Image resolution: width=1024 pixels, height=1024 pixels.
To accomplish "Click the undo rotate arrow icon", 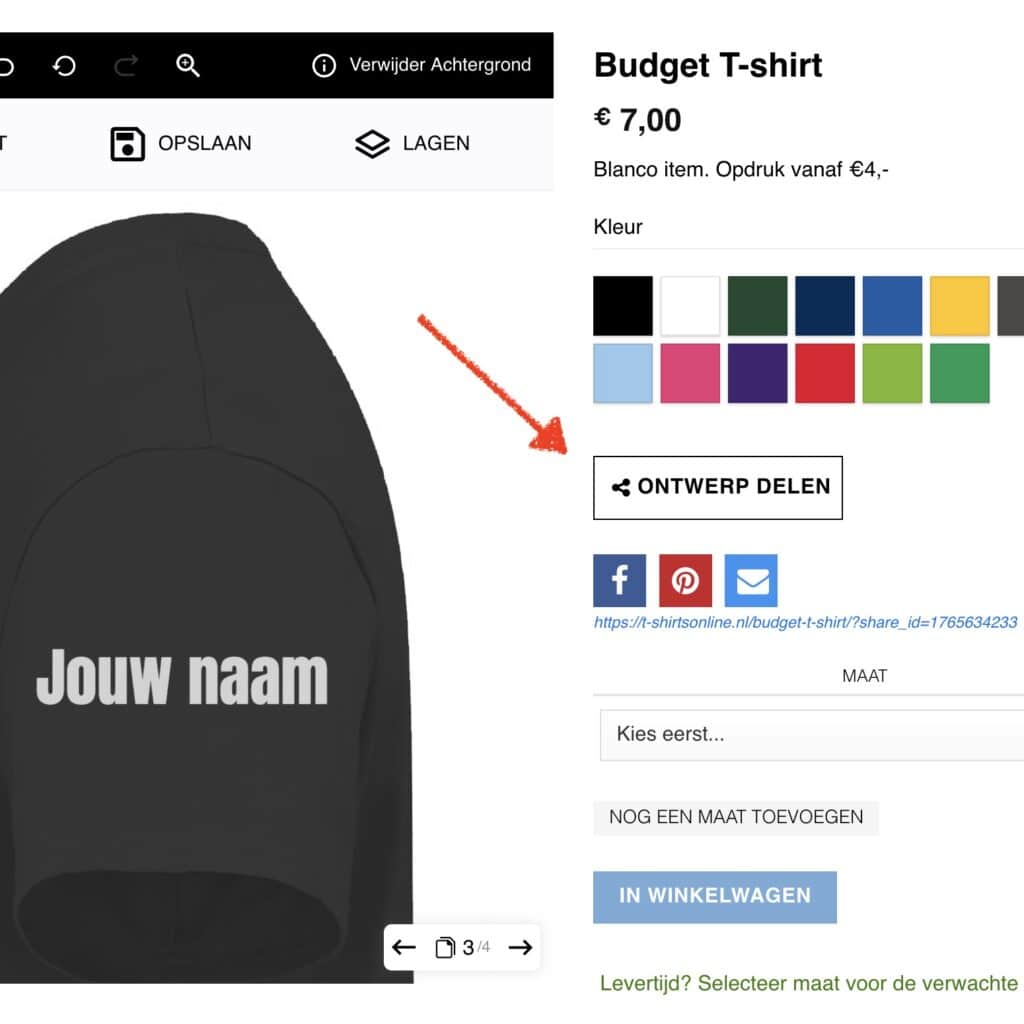I will coord(64,65).
